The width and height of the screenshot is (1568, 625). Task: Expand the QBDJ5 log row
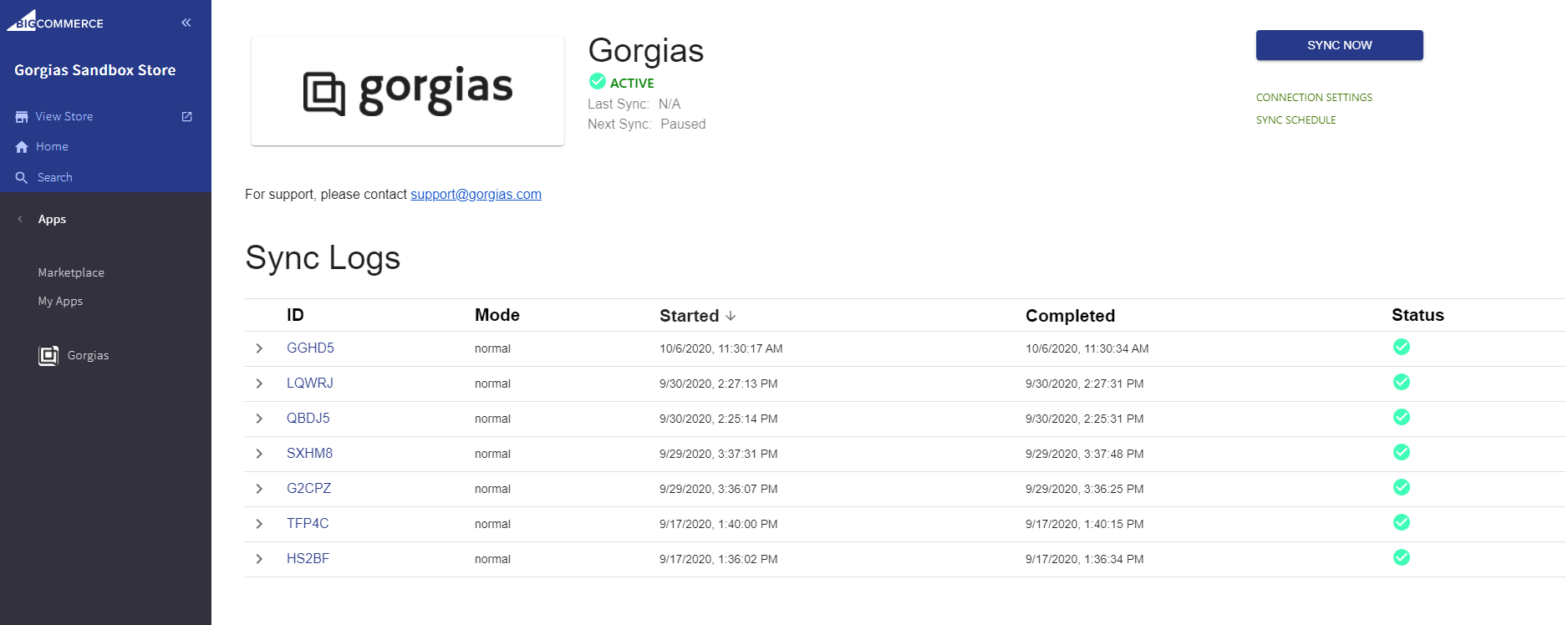point(259,419)
